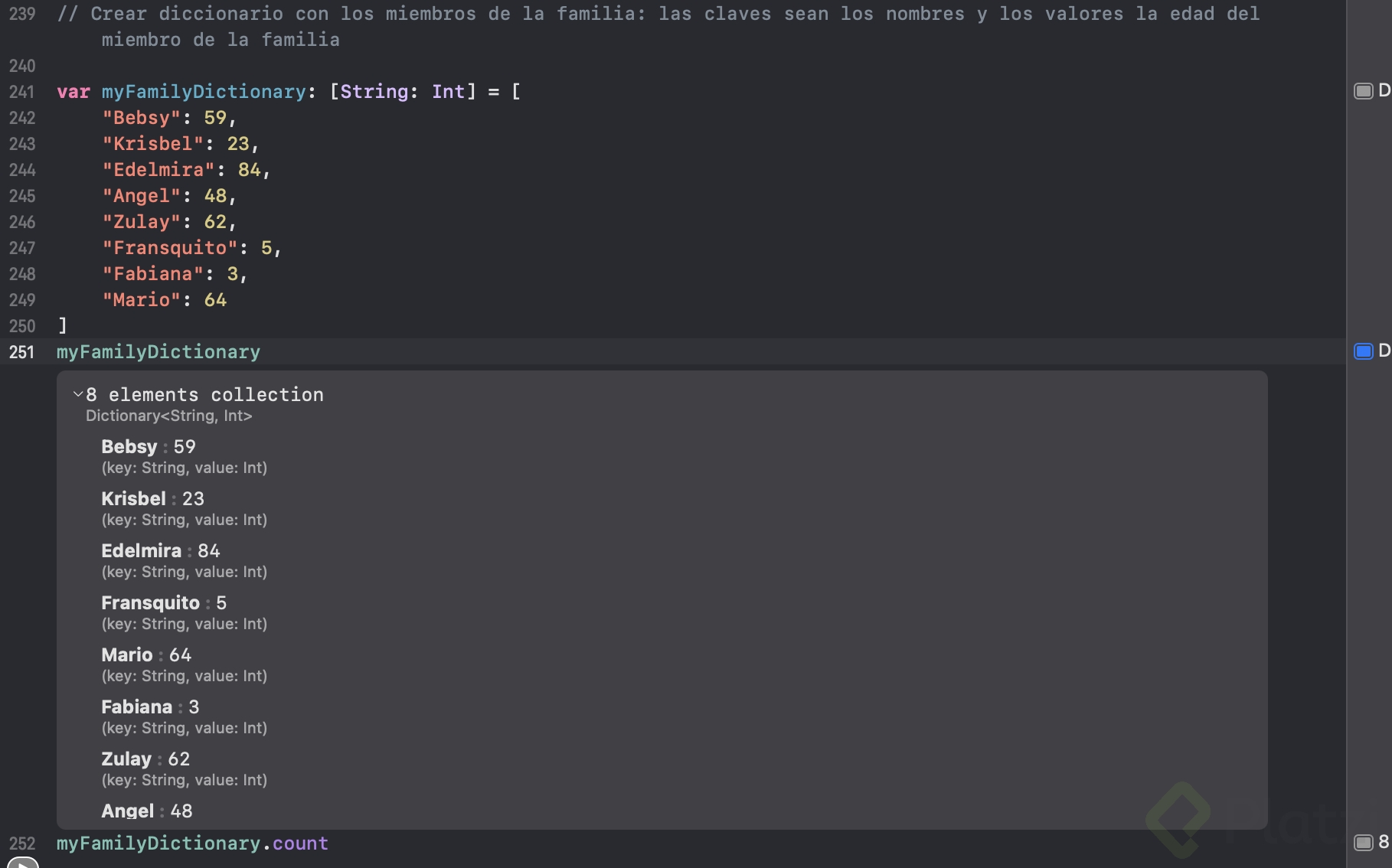Select the Angel : 48 result entry
The height and width of the screenshot is (868, 1392).
(x=146, y=811)
